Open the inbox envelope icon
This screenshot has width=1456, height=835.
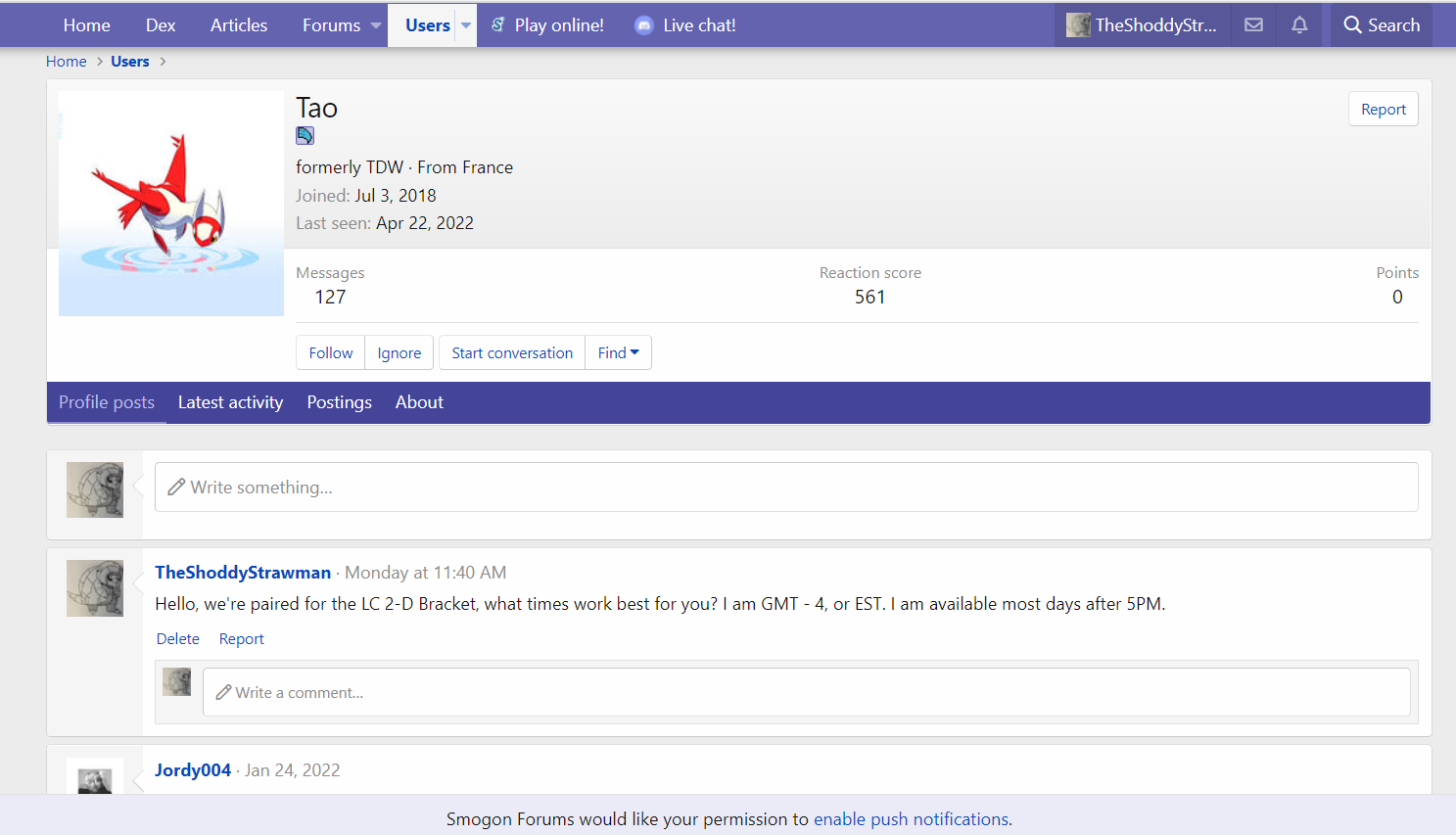(x=1253, y=25)
